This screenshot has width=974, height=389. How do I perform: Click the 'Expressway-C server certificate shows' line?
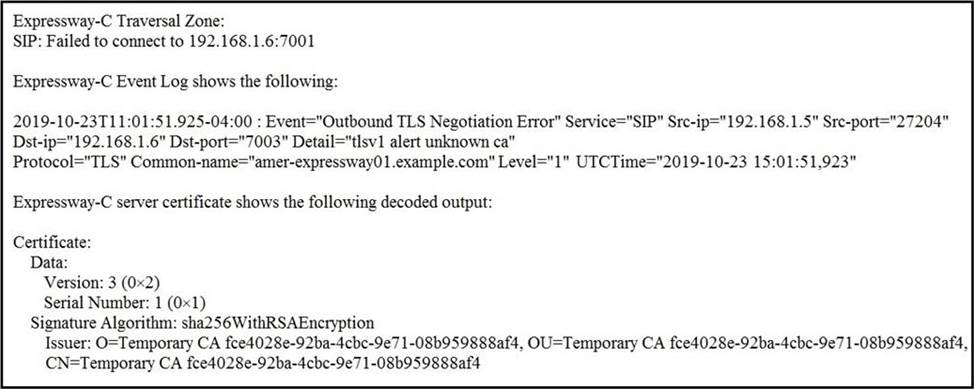click(253, 203)
